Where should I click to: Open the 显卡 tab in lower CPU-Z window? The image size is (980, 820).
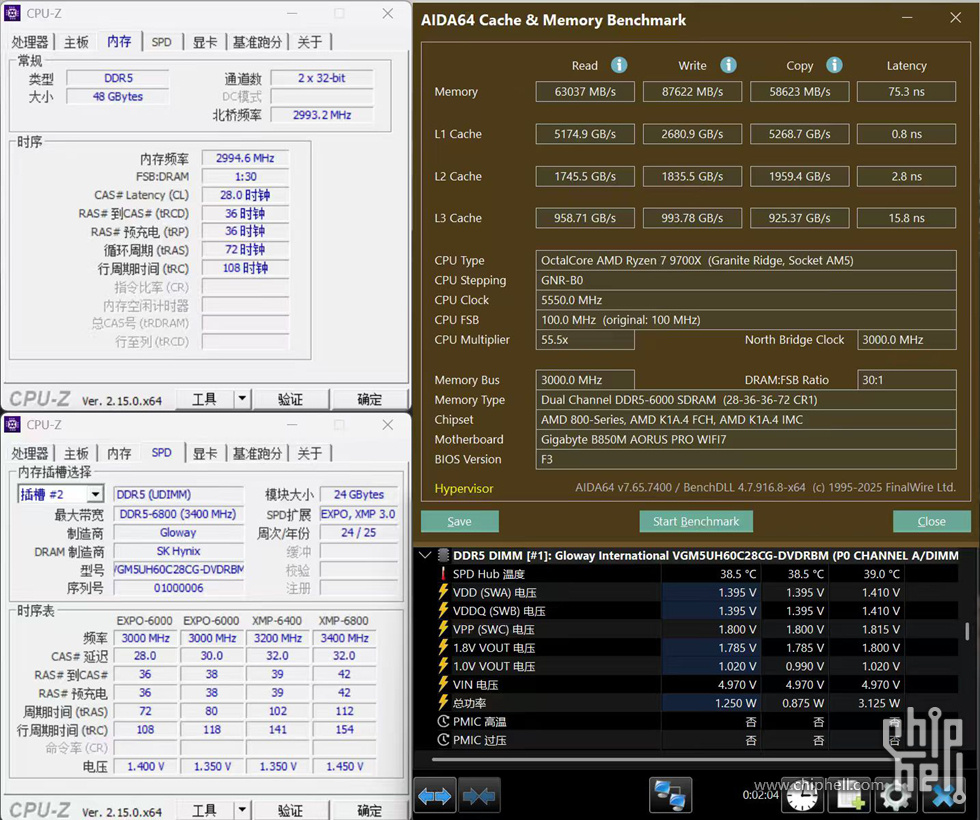point(204,454)
